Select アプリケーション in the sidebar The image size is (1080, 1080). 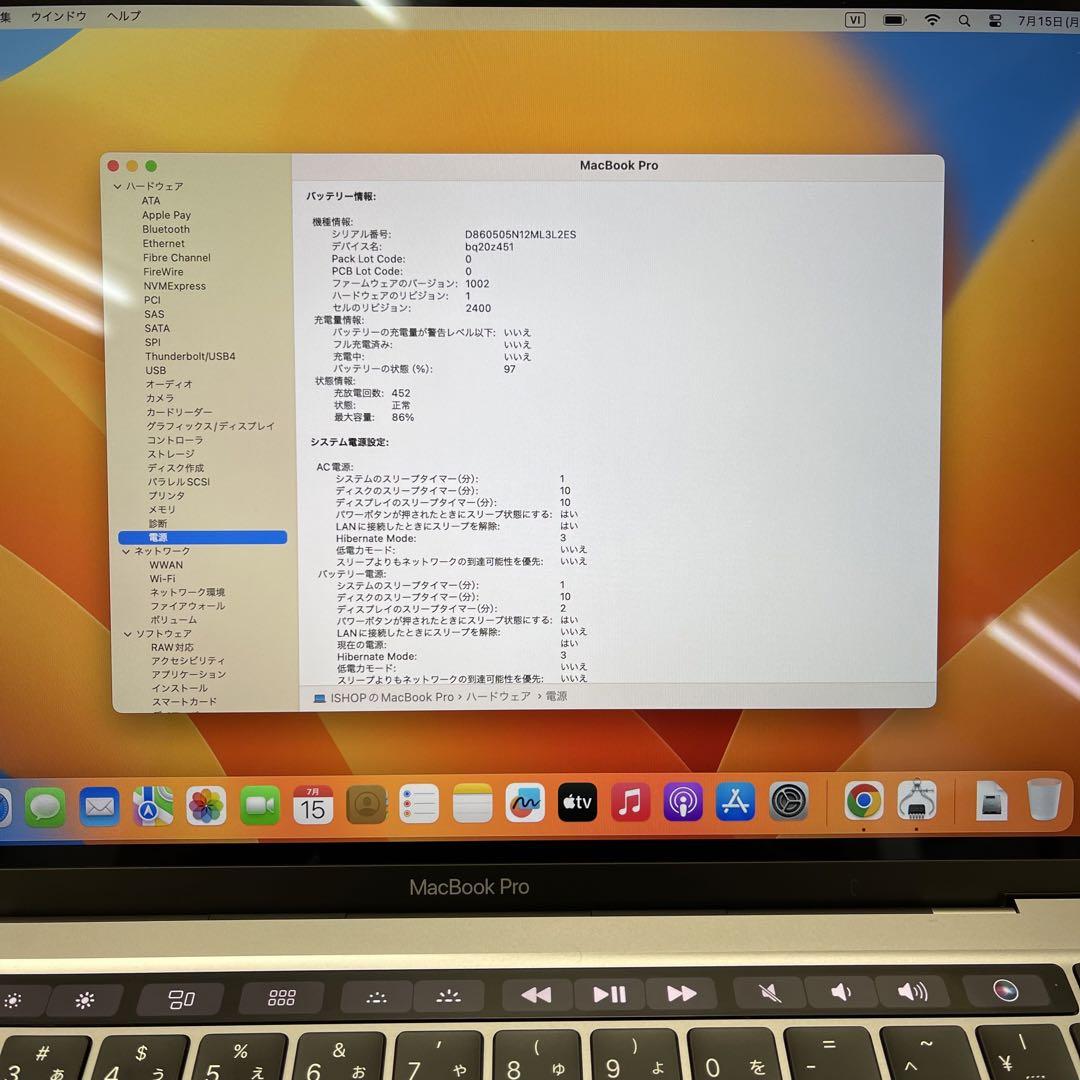(189, 674)
